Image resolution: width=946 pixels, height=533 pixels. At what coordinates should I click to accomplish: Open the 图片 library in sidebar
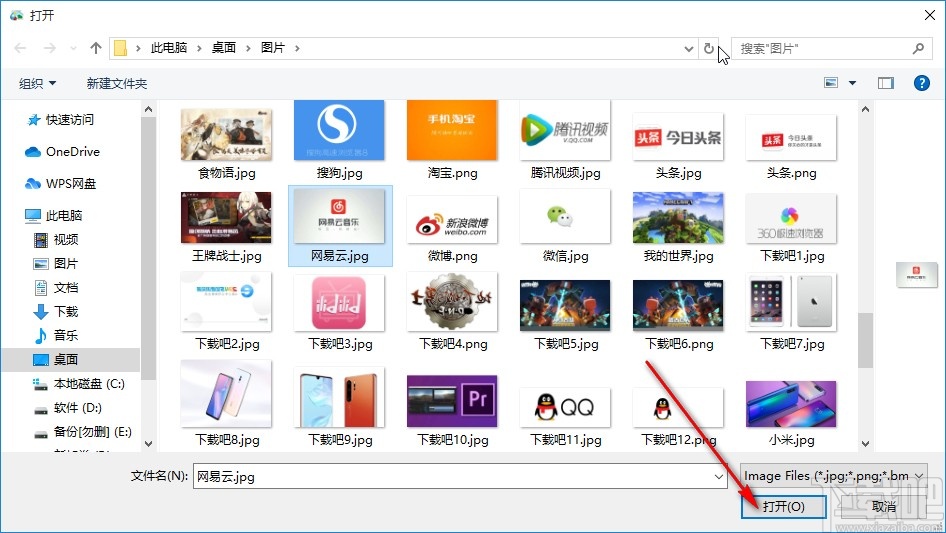(56, 264)
